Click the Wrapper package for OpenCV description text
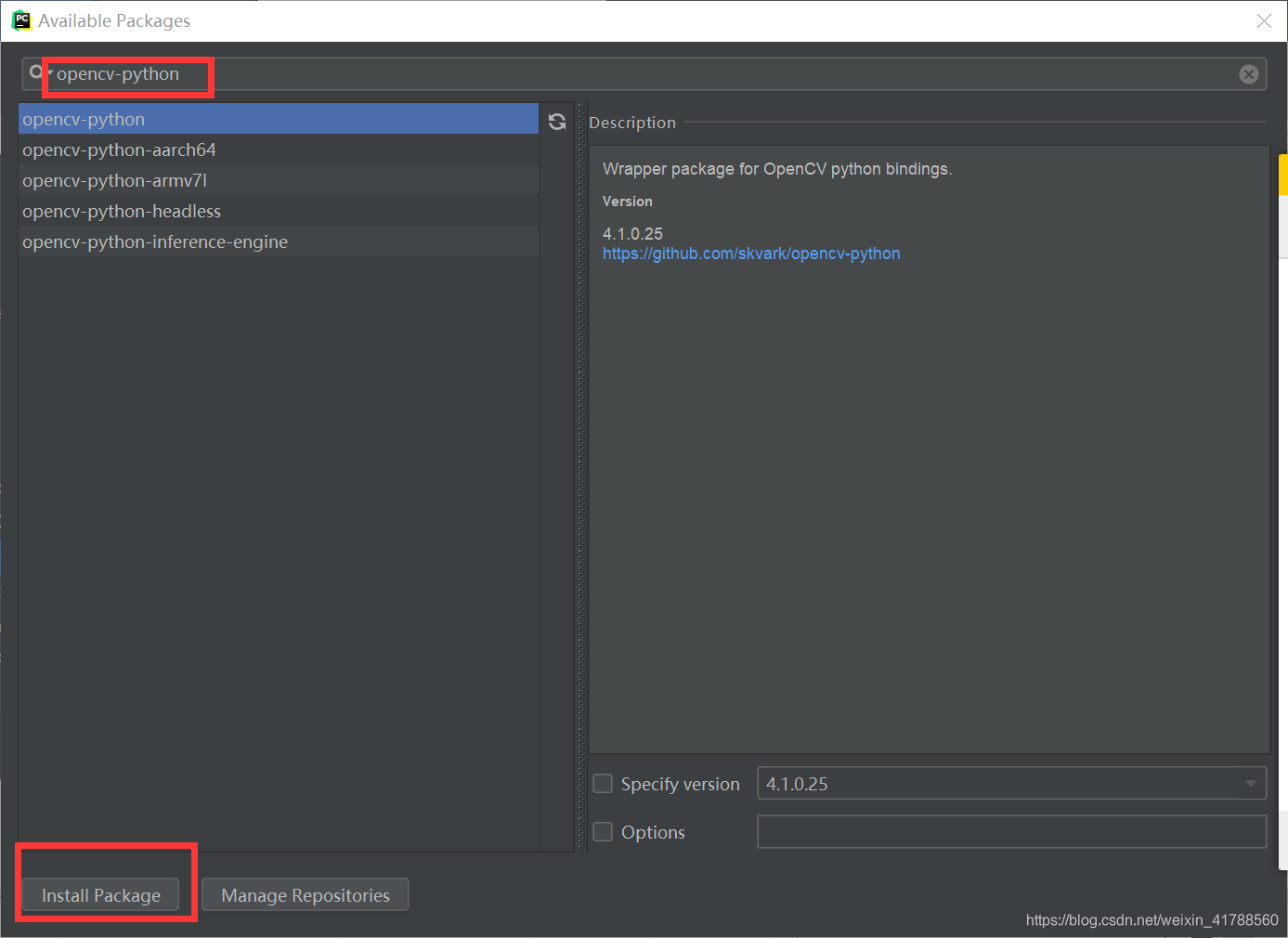 click(x=777, y=169)
